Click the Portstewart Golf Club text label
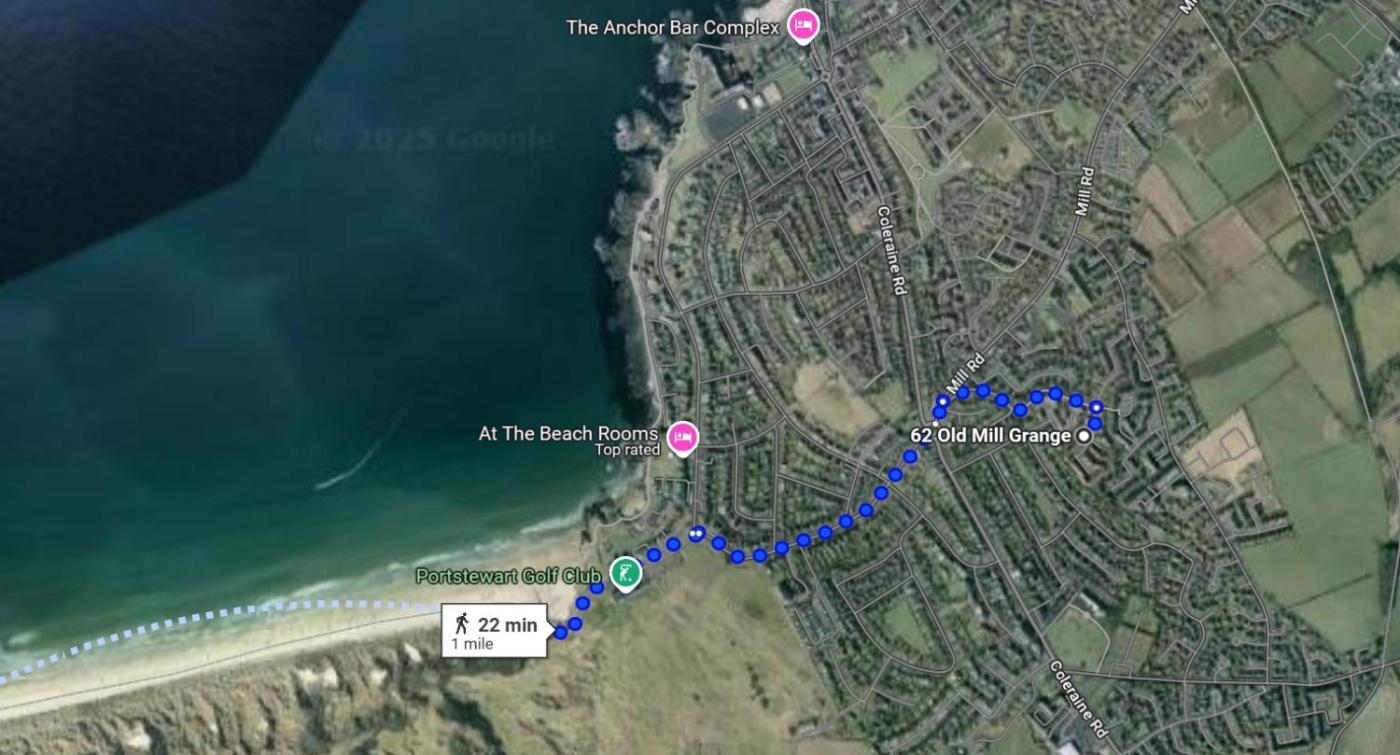 pyautogui.click(x=508, y=576)
